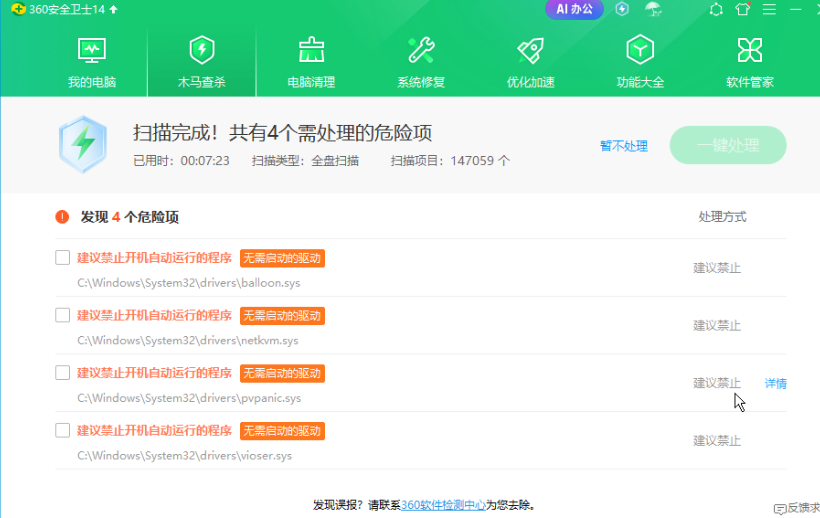Screen dimensions: 820x518
Task: Select the 木马查杀 shield icon
Action: tap(202, 51)
